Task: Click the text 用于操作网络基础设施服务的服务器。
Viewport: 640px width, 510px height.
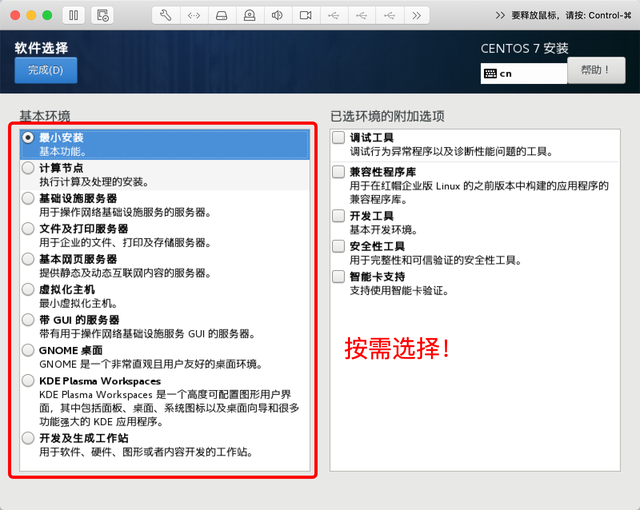Action: click(125, 213)
